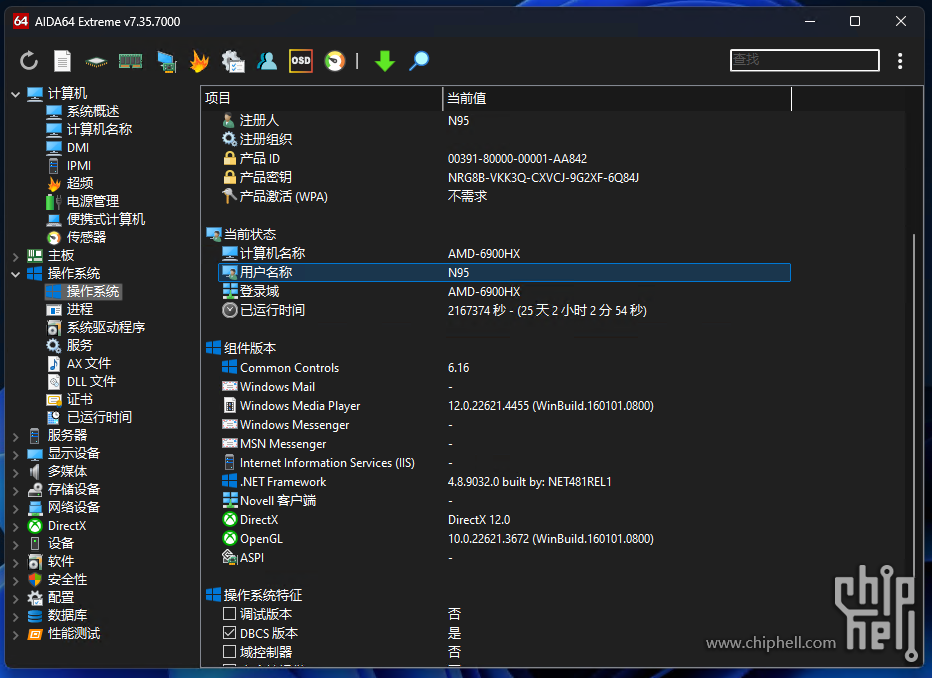Expand the 服务器 tree node
932x678 pixels.
(x=15, y=436)
